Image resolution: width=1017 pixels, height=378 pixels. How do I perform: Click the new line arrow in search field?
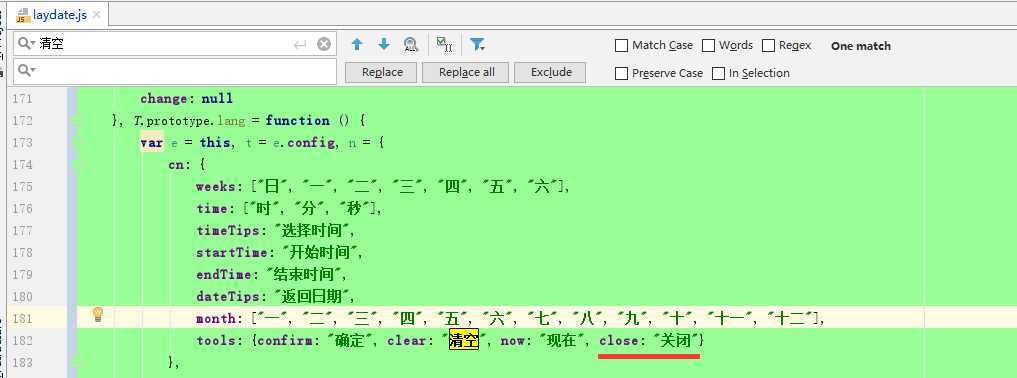[300, 44]
